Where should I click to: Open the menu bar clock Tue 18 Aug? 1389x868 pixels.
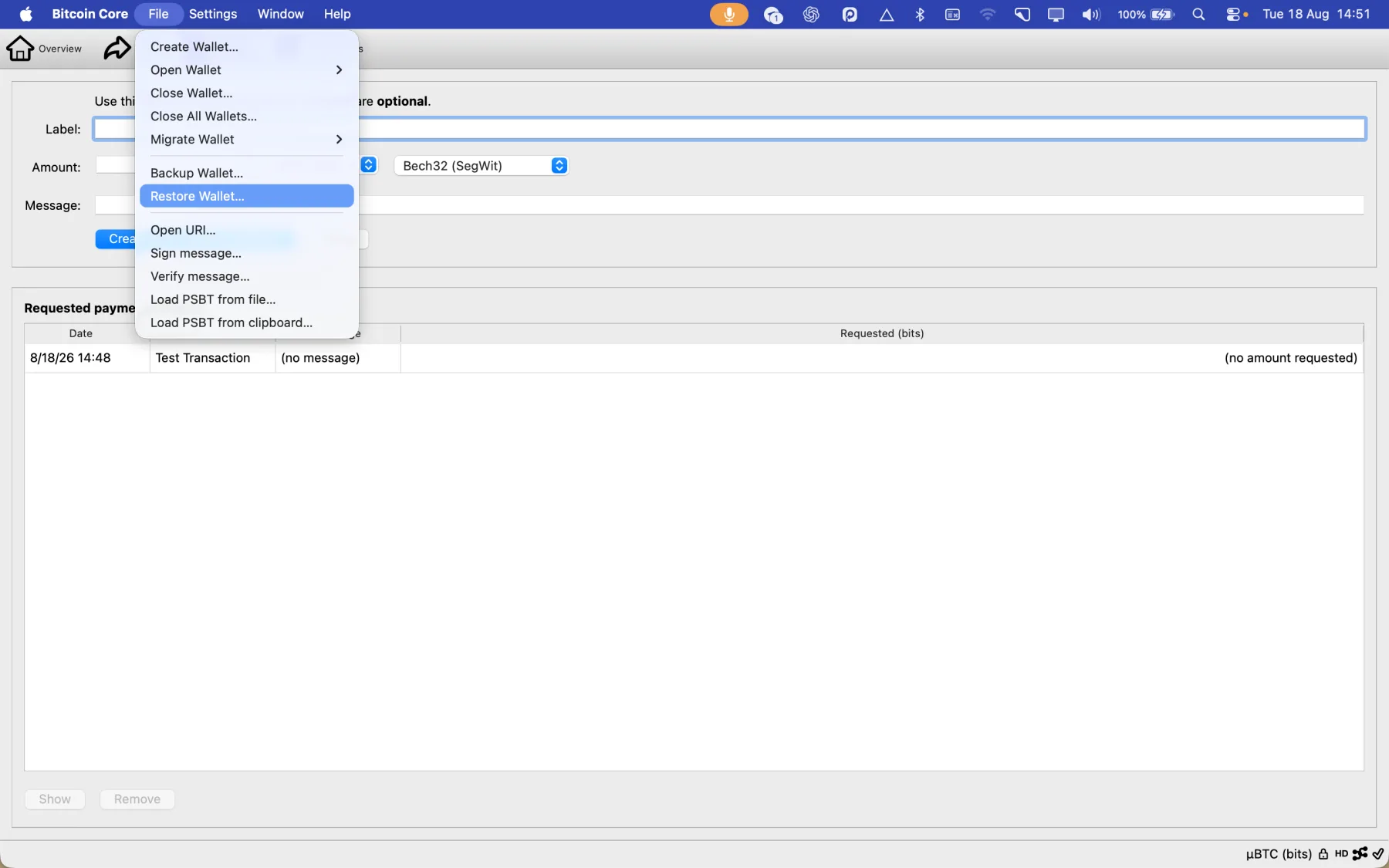[1316, 14]
